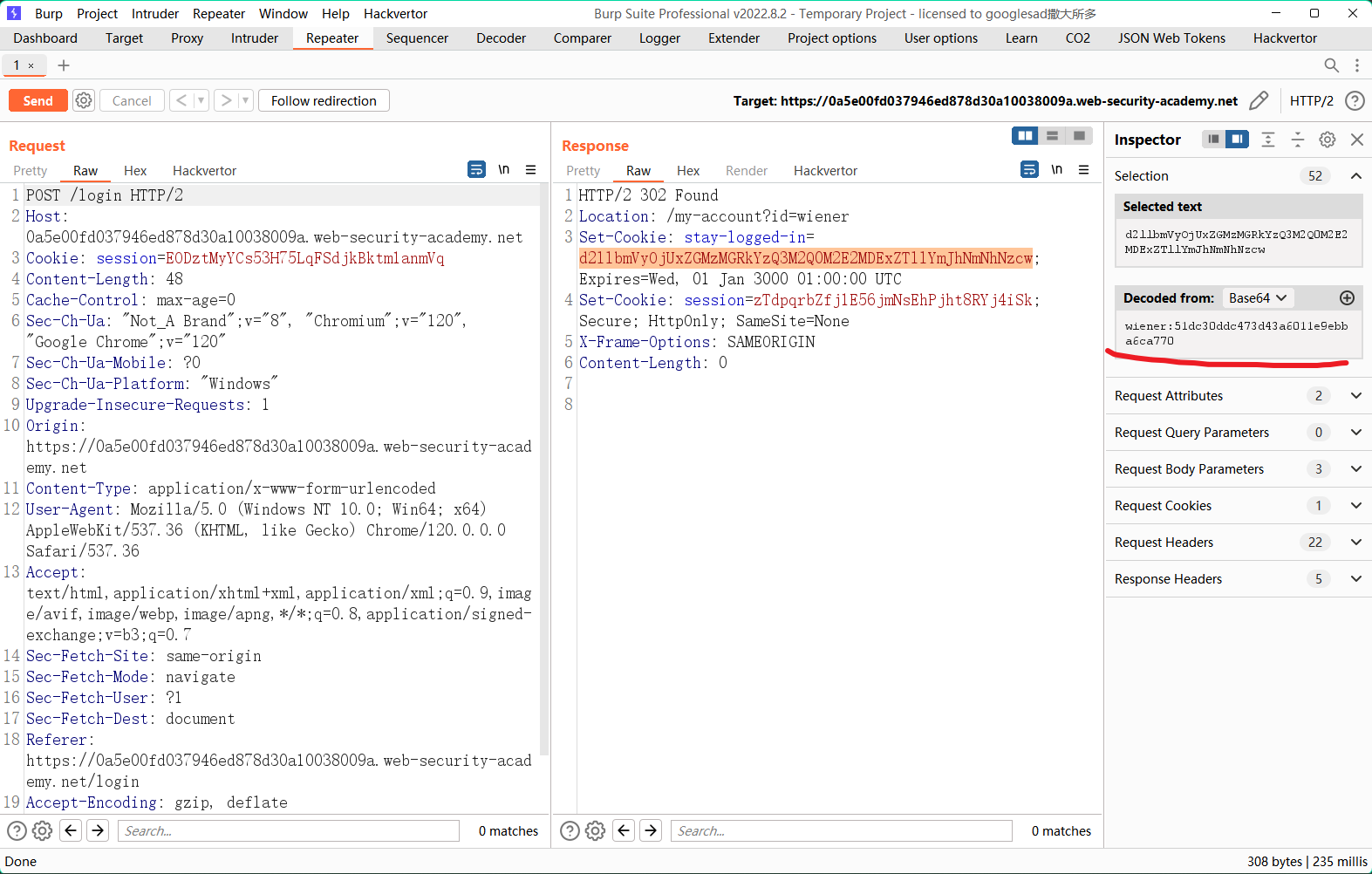Open the Repeater tab options menu

coord(1356,65)
